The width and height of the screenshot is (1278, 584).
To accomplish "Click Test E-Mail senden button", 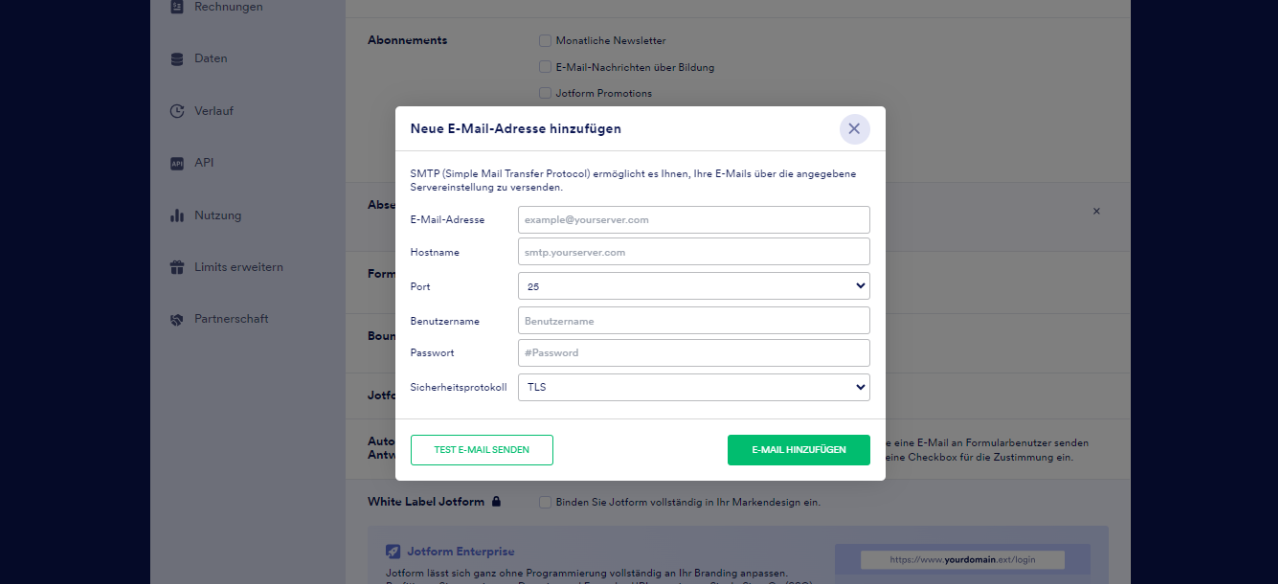I will (481, 450).
